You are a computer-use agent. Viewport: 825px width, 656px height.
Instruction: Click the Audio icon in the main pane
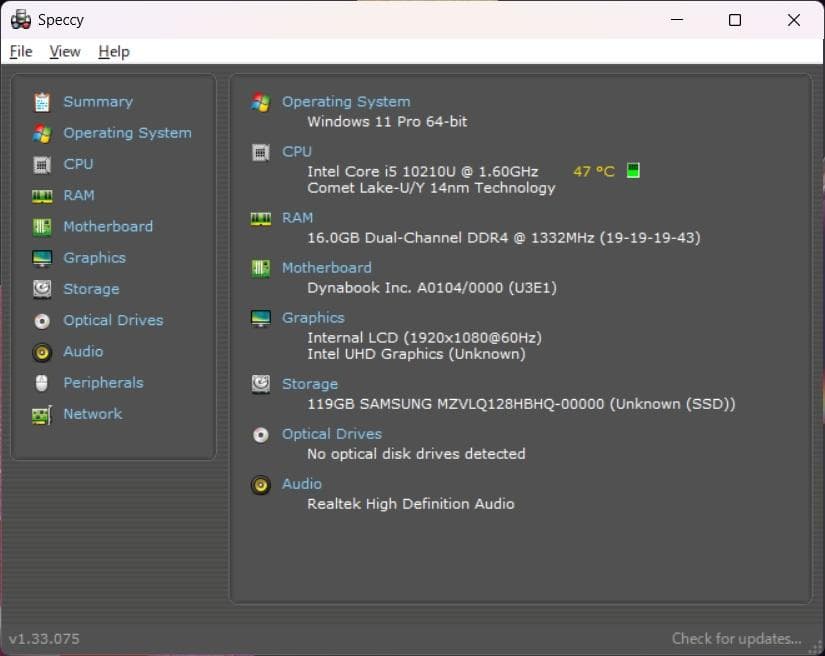point(260,484)
